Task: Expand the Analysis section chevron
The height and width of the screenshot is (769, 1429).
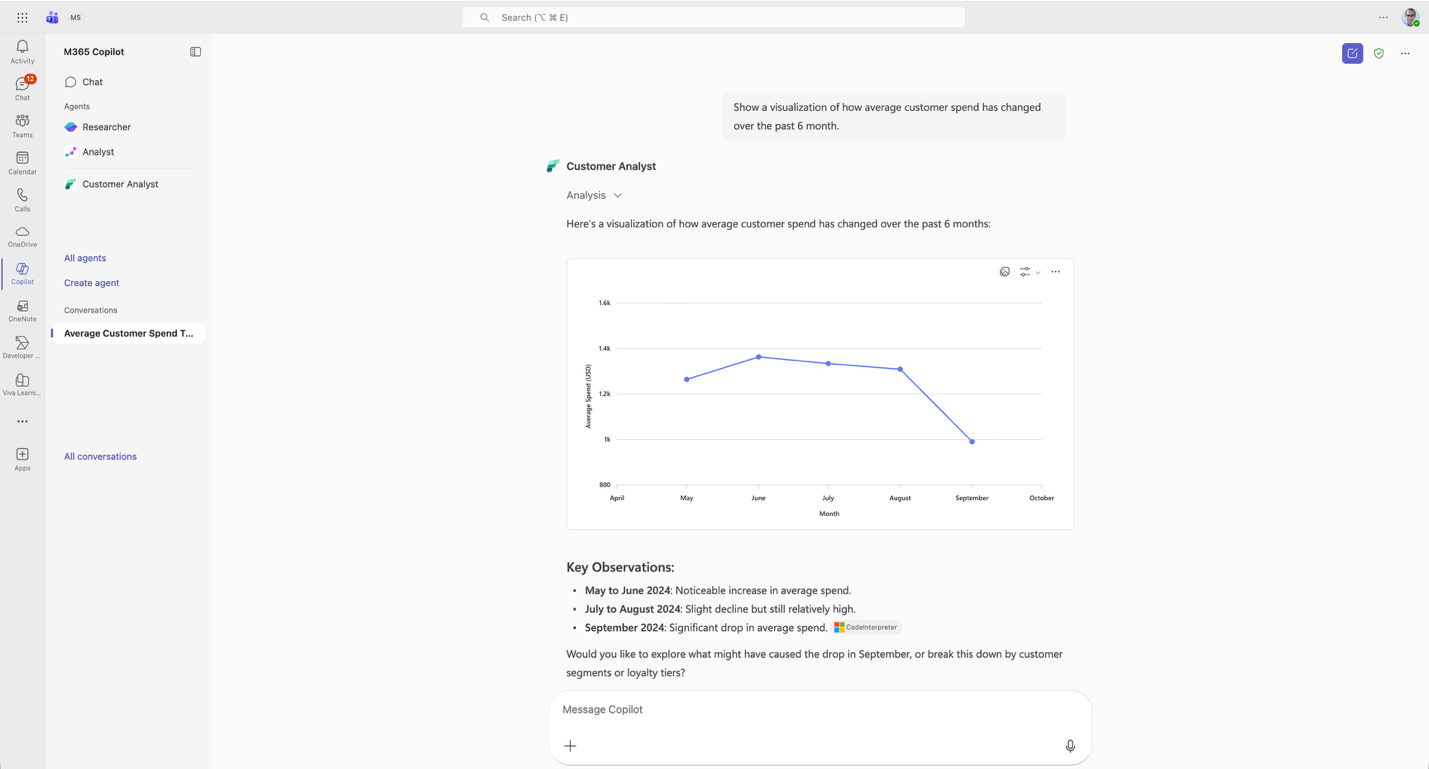Action: pyautogui.click(x=617, y=195)
